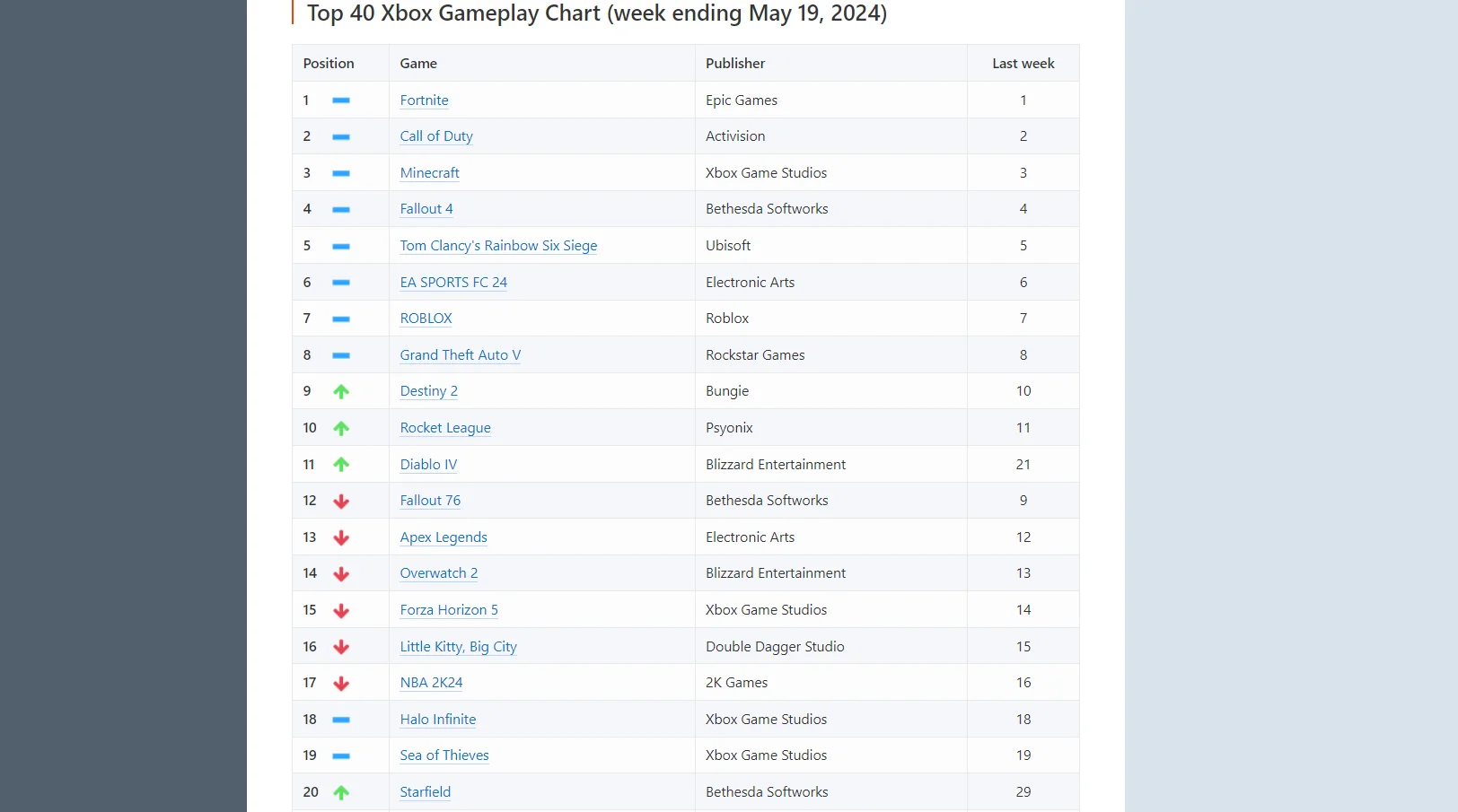The height and width of the screenshot is (812, 1458).
Task: Click the blue unchanged dash beside Fortnite
Action: coord(341,100)
